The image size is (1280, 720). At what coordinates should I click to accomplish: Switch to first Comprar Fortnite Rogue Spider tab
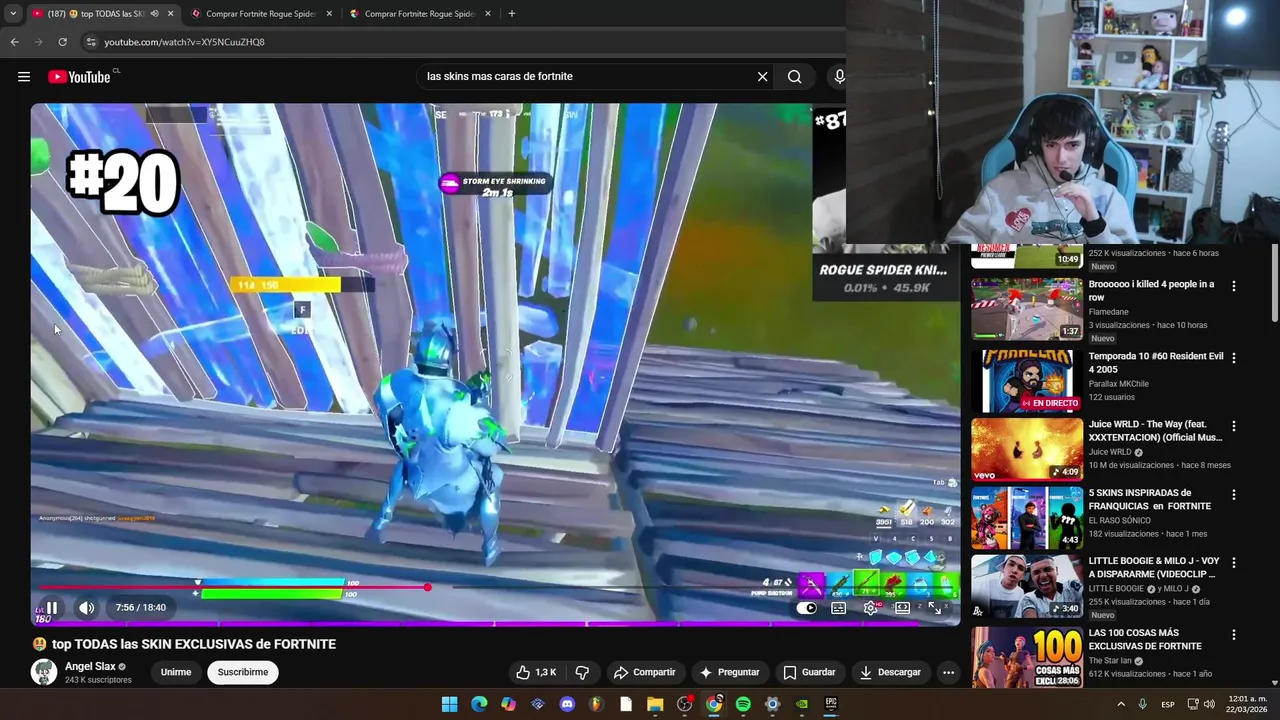tap(262, 14)
